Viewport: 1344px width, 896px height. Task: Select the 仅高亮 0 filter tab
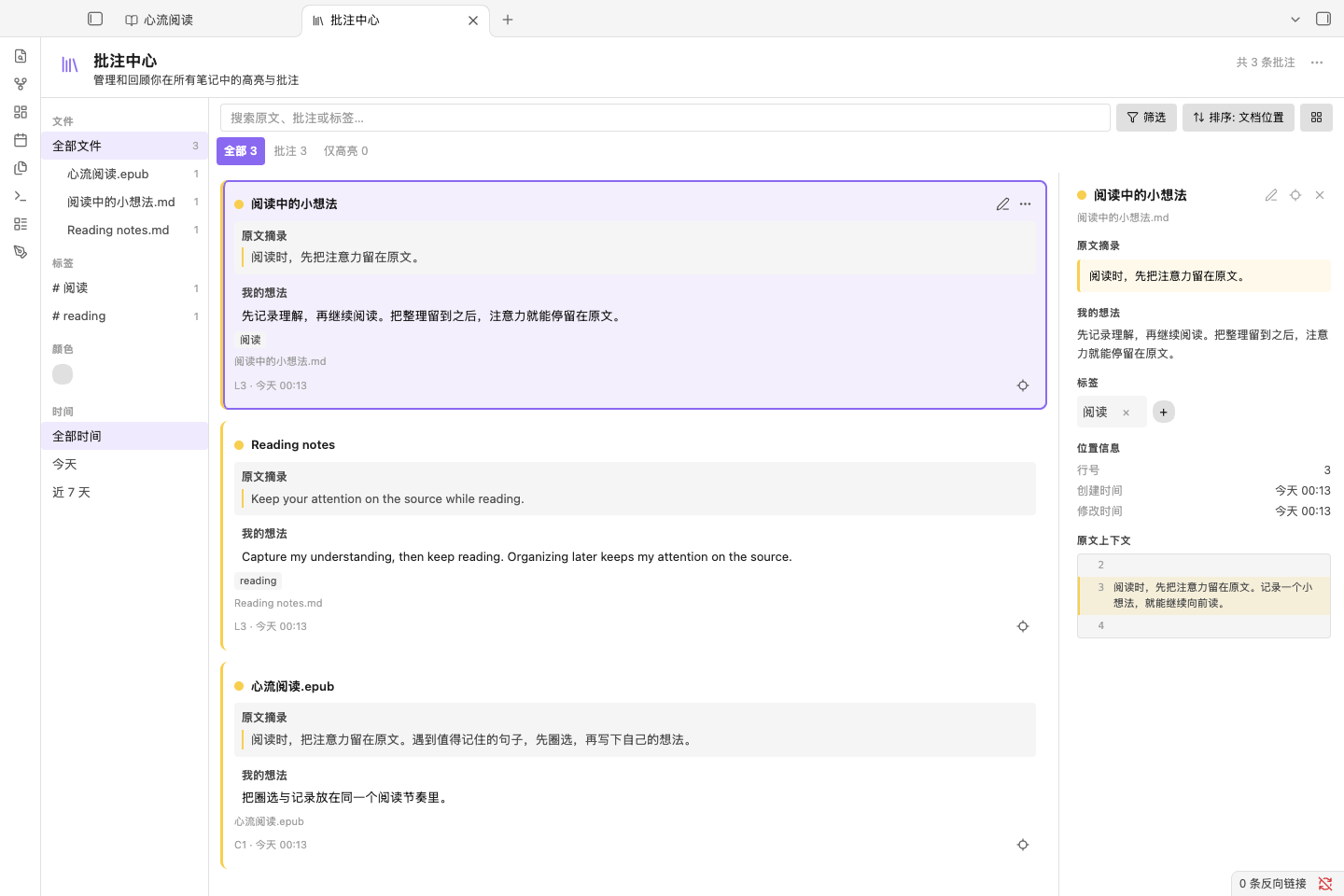click(346, 151)
